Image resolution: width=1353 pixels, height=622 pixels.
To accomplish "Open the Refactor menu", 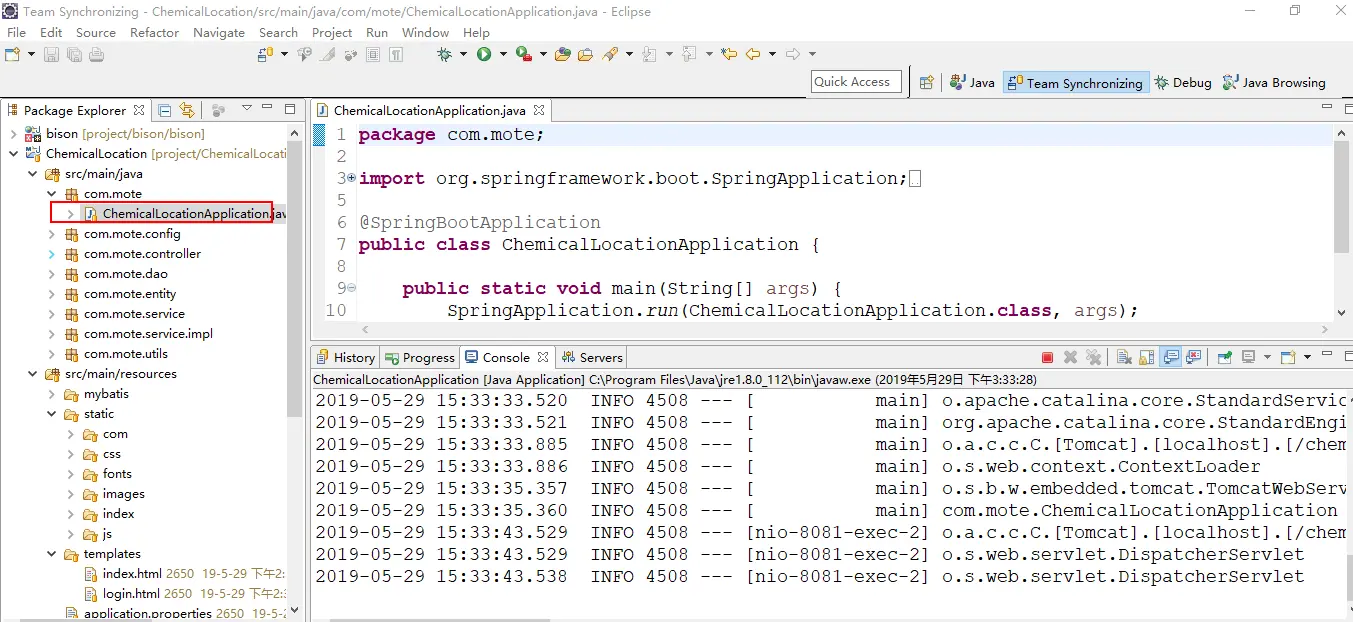I will coord(154,32).
